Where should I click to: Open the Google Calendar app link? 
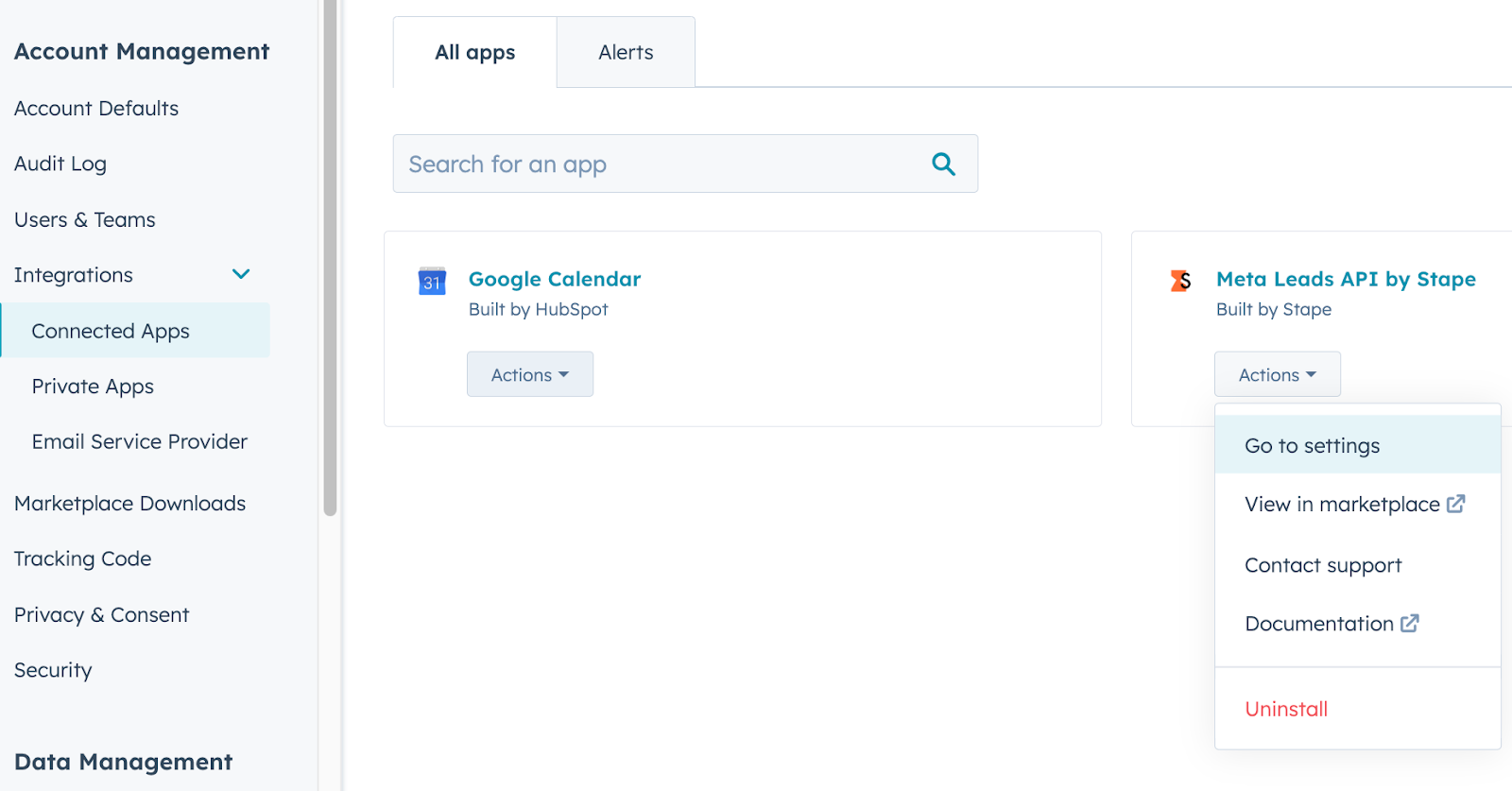(x=555, y=279)
